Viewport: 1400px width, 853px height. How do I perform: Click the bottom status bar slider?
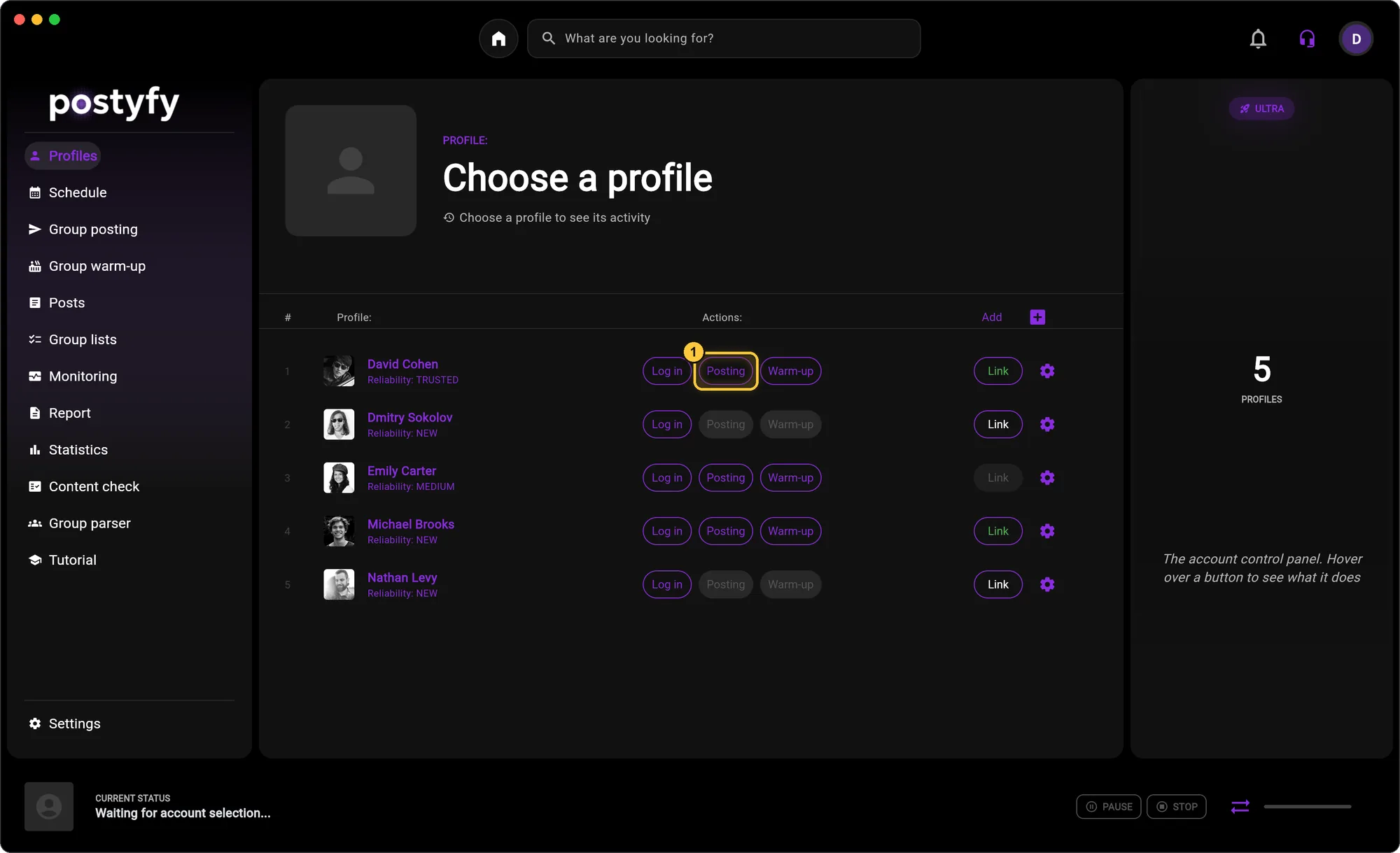(1308, 807)
